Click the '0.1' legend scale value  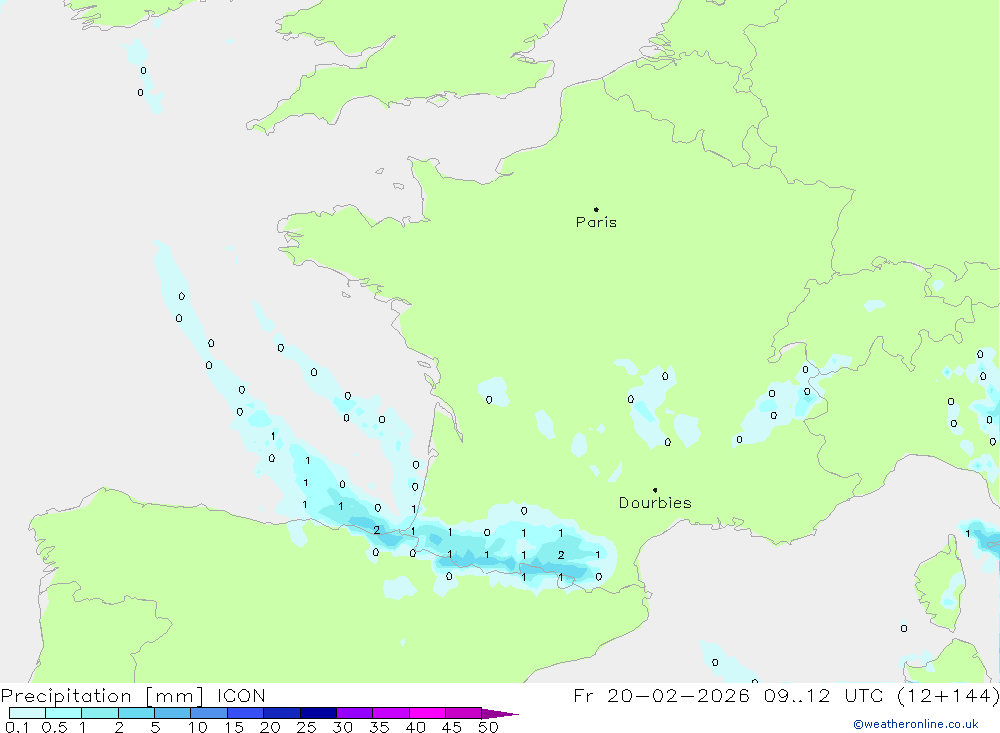[17, 727]
